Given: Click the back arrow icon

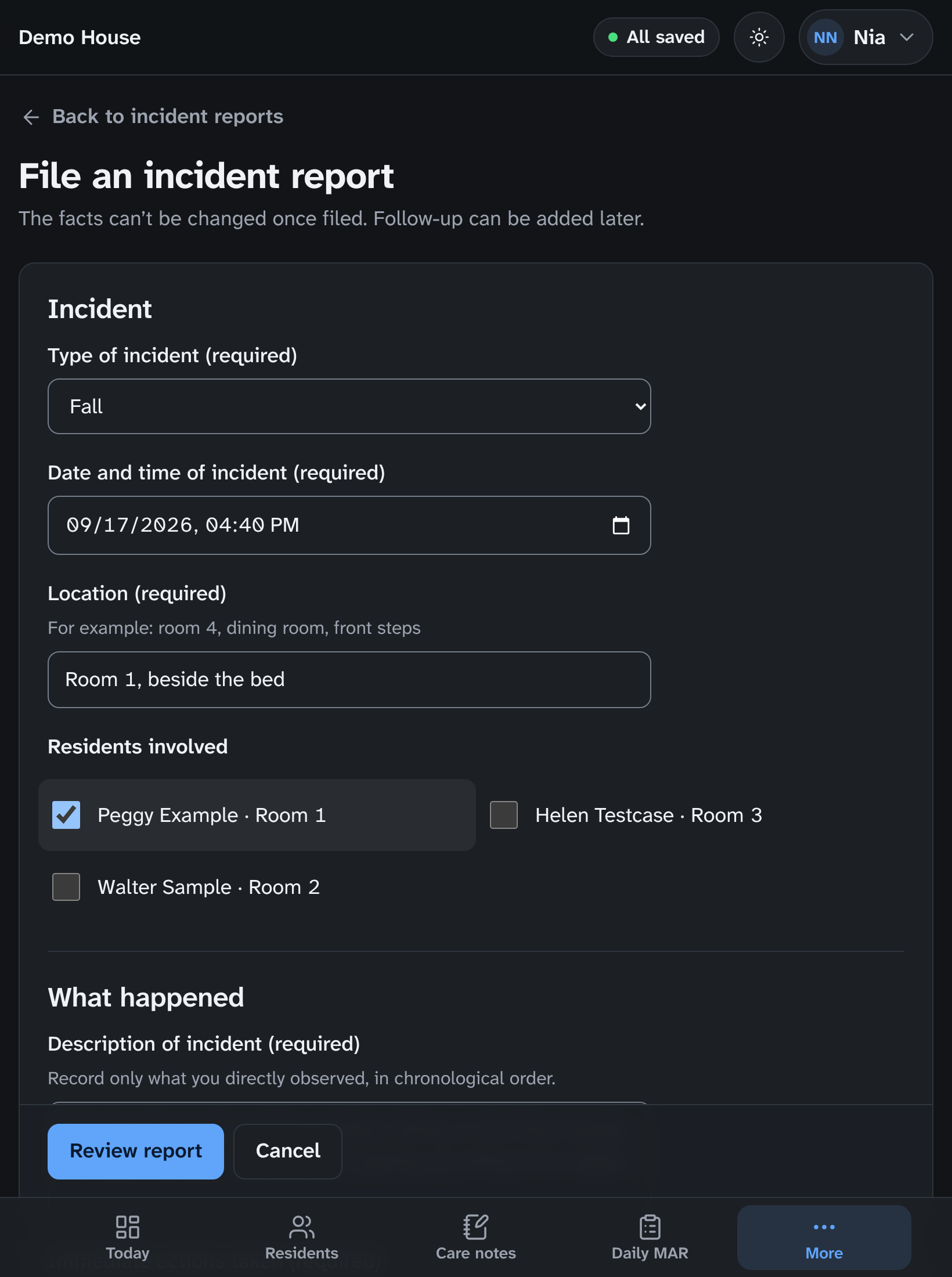Looking at the screenshot, I should (31, 117).
